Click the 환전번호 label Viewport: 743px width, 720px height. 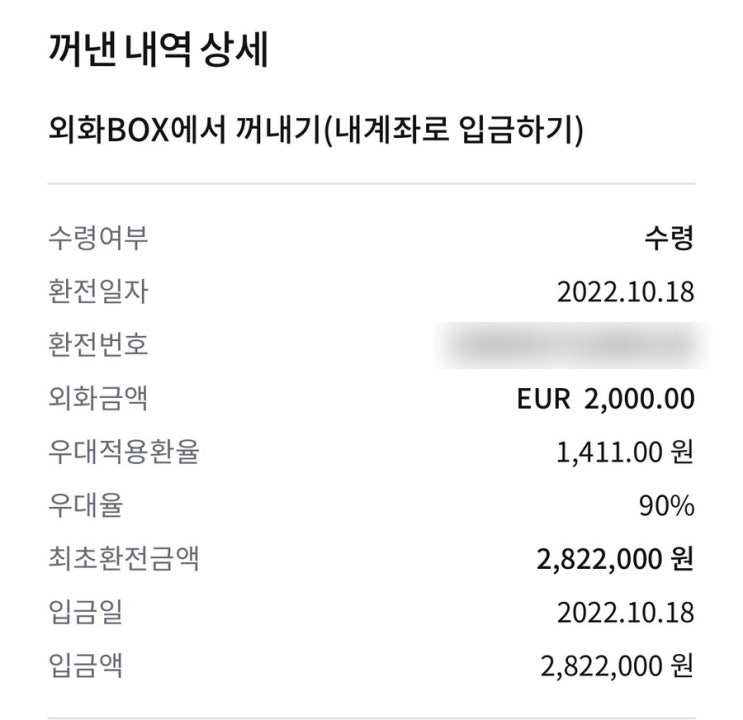pyautogui.click(x=99, y=345)
